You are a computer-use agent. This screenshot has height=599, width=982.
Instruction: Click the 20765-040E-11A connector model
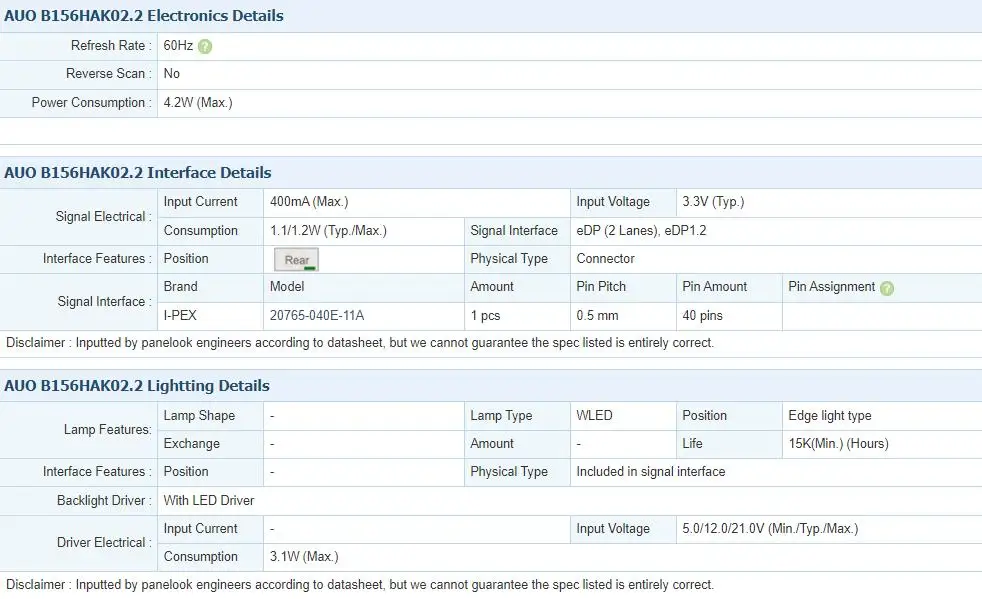(x=317, y=315)
